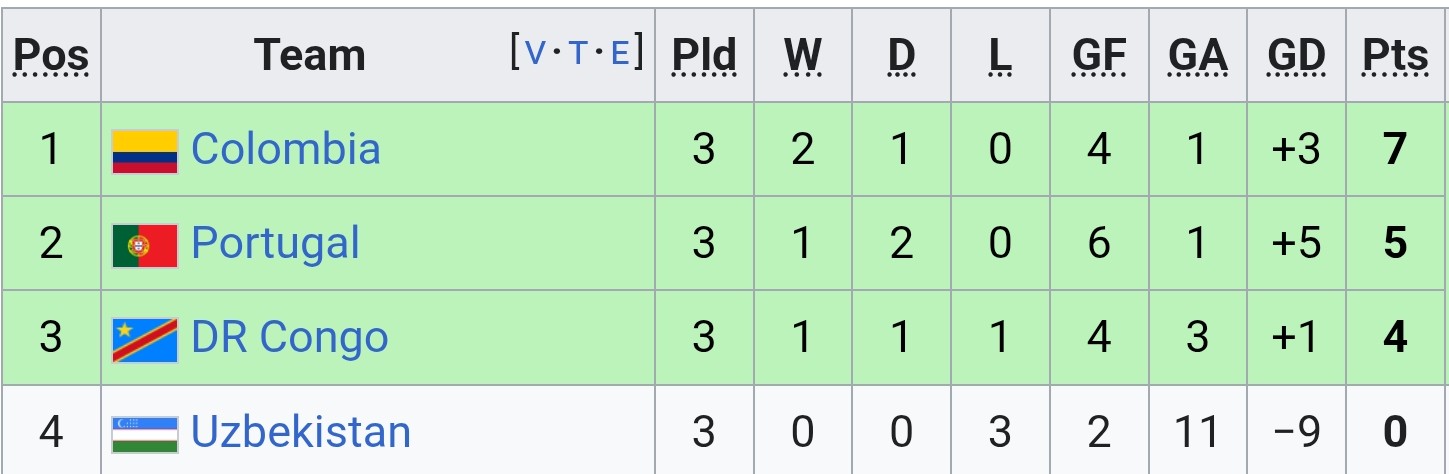The width and height of the screenshot is (1449, 474).
Task: Click the W column header
Action: click(x=803, y=56)
